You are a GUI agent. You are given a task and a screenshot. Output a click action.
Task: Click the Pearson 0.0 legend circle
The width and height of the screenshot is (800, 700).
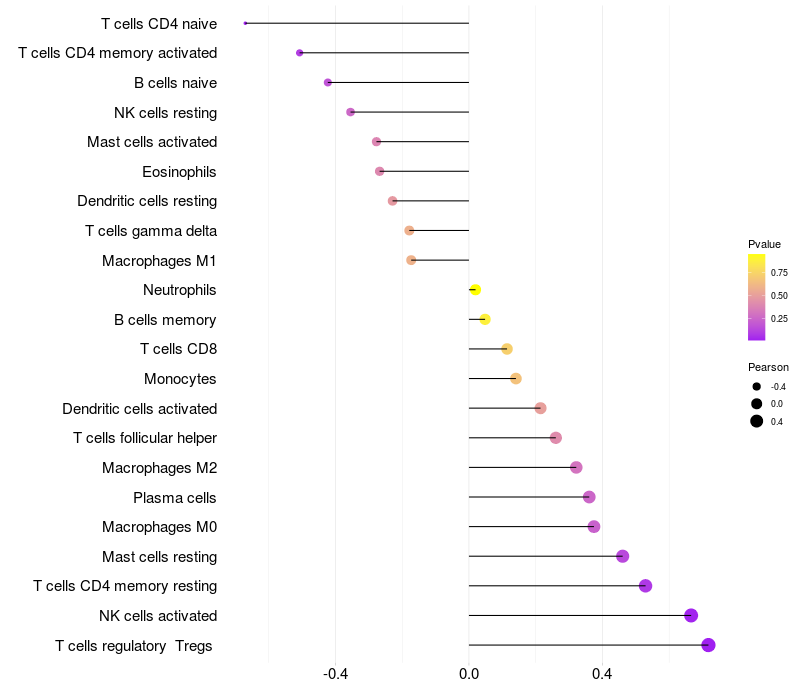756,404
